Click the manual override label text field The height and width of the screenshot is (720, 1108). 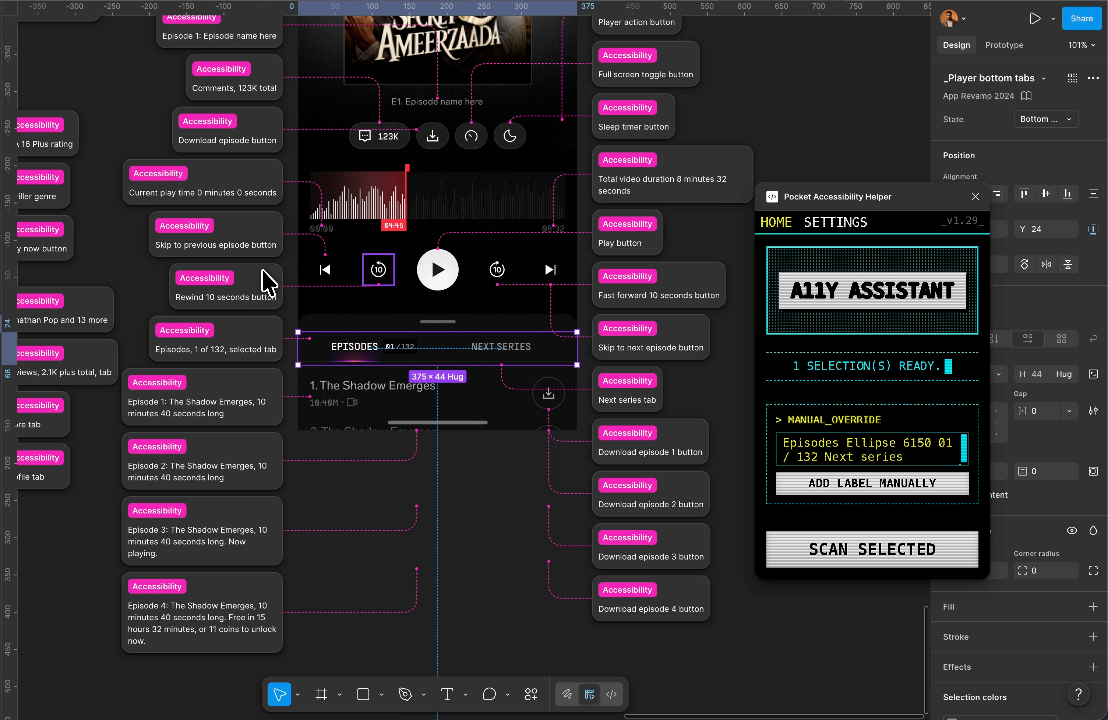[872, 449]
